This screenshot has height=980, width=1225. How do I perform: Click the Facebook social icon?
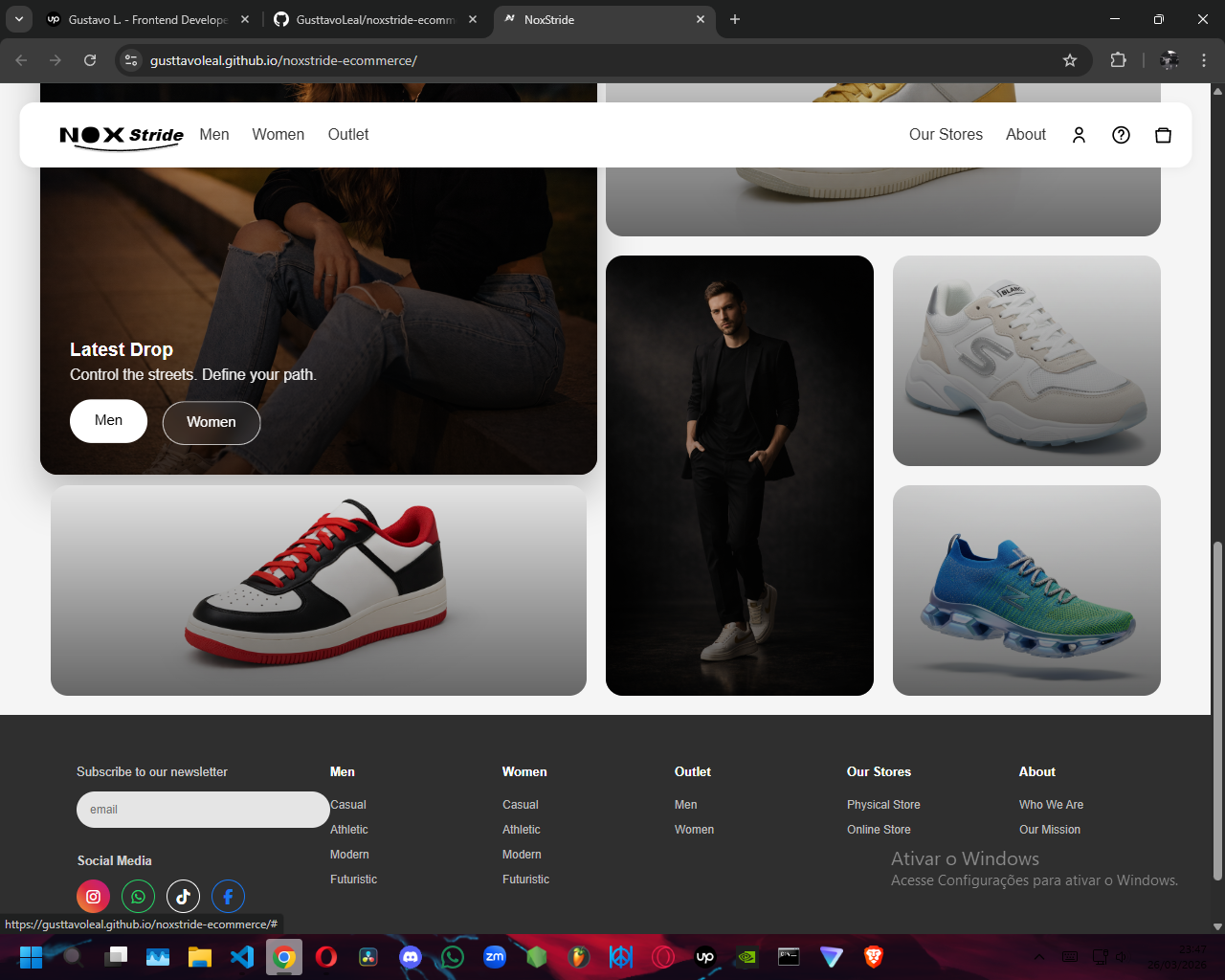pyautogui.click(x=228, y=897)
